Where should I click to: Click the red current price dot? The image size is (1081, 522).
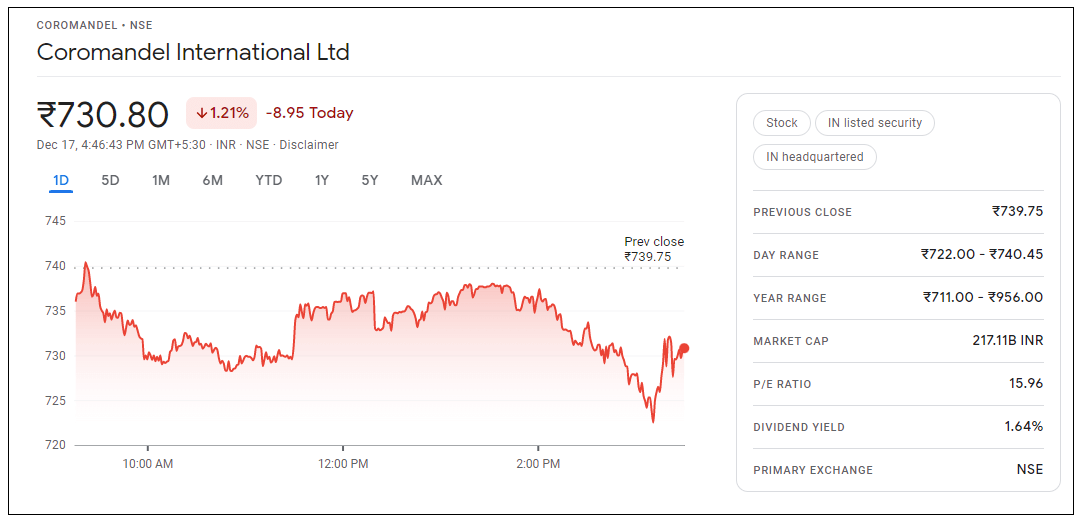684,349
